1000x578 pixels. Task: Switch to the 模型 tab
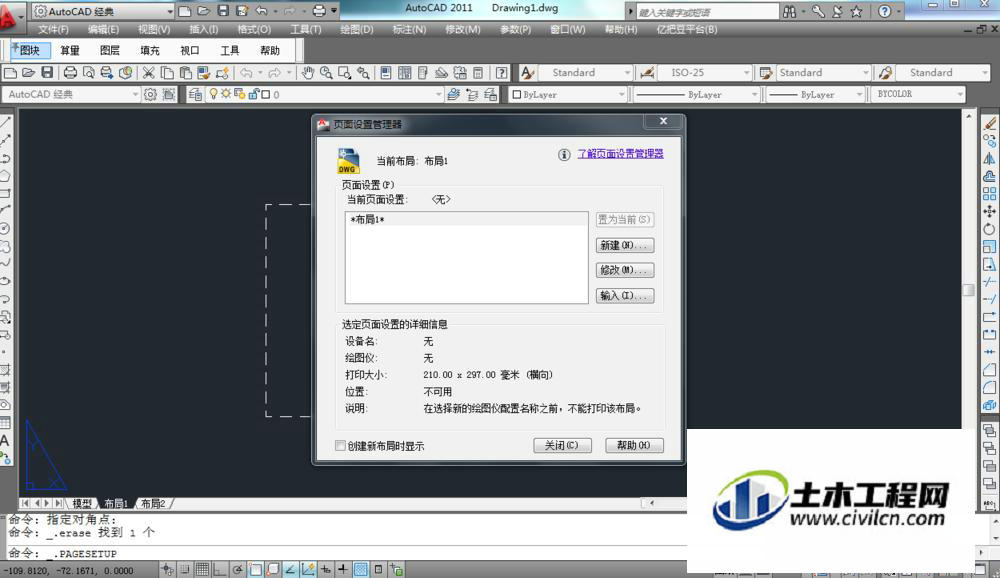click(82, 503)
